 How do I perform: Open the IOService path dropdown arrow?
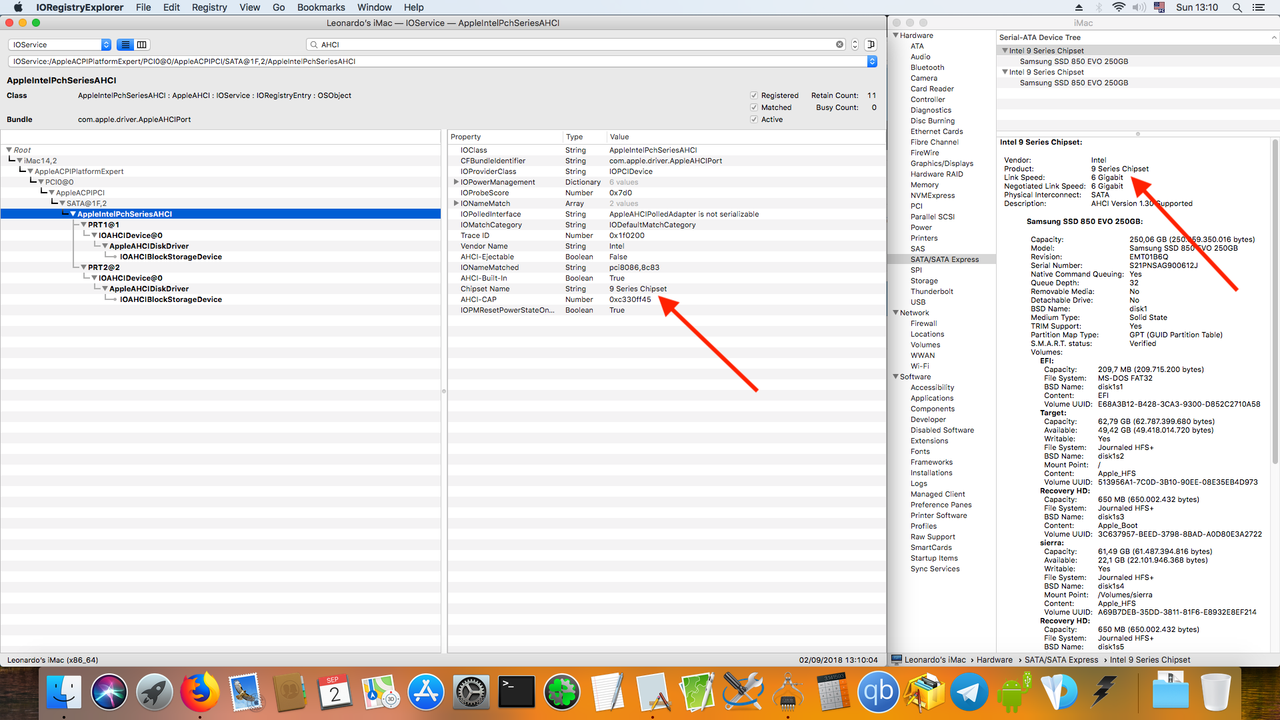[872, 61]
